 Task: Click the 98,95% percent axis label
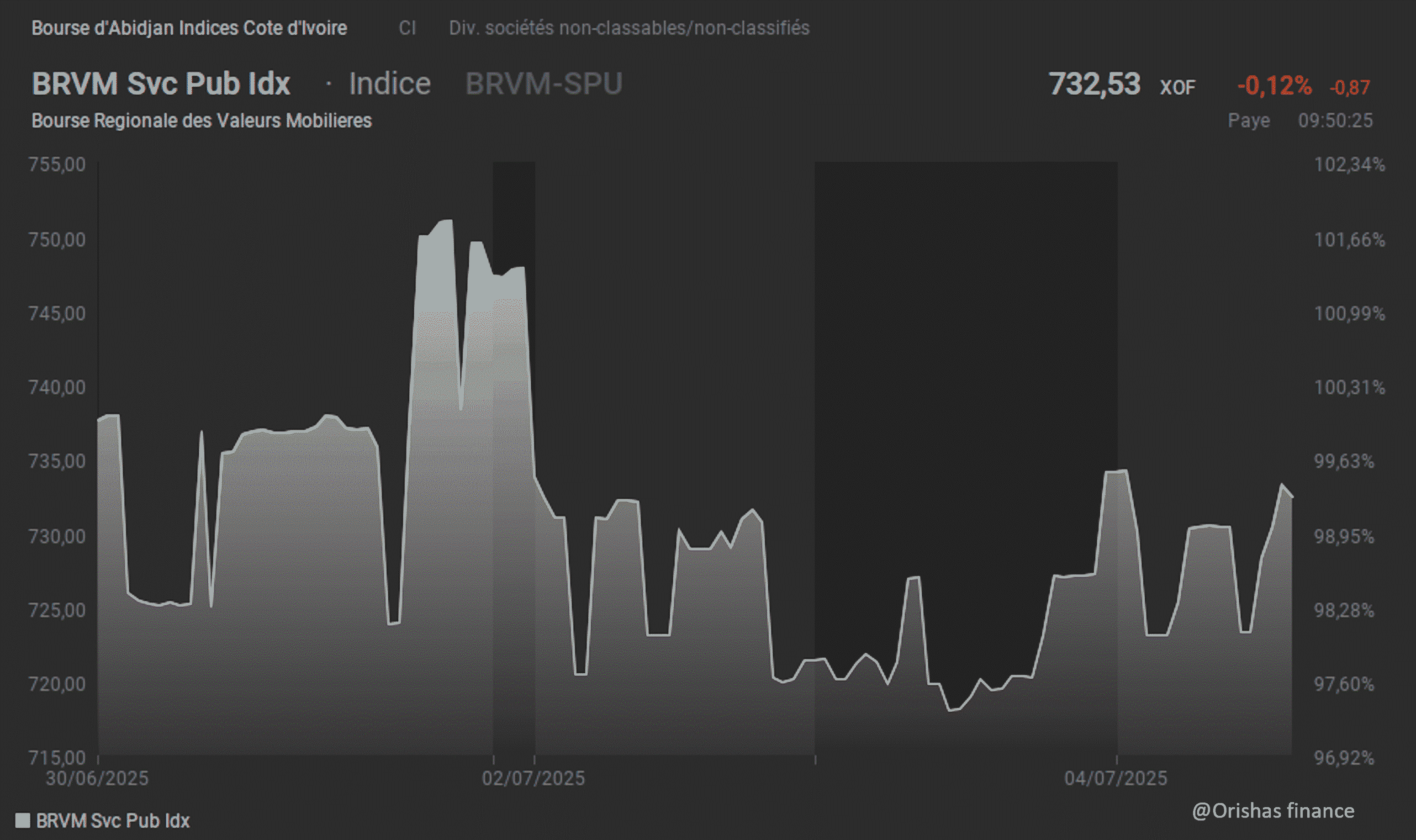coord(1344,536)
